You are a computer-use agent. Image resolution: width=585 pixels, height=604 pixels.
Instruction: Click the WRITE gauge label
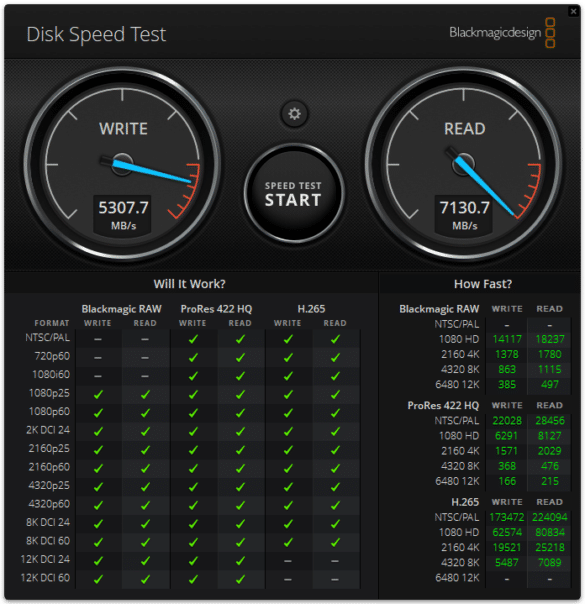(123, 129)
